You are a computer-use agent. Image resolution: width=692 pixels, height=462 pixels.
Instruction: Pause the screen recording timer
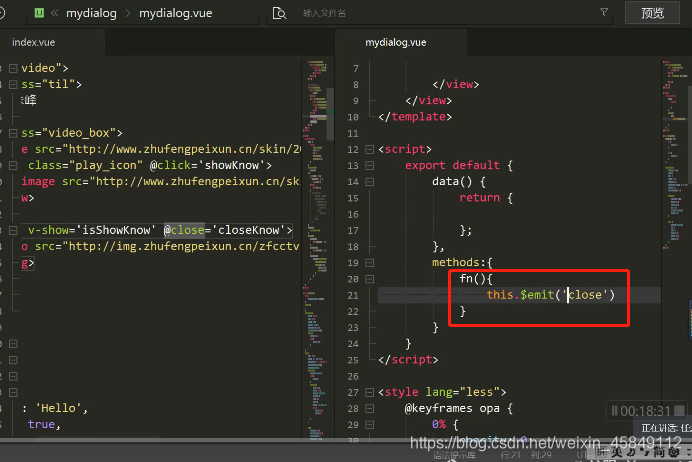click(614, 411)
